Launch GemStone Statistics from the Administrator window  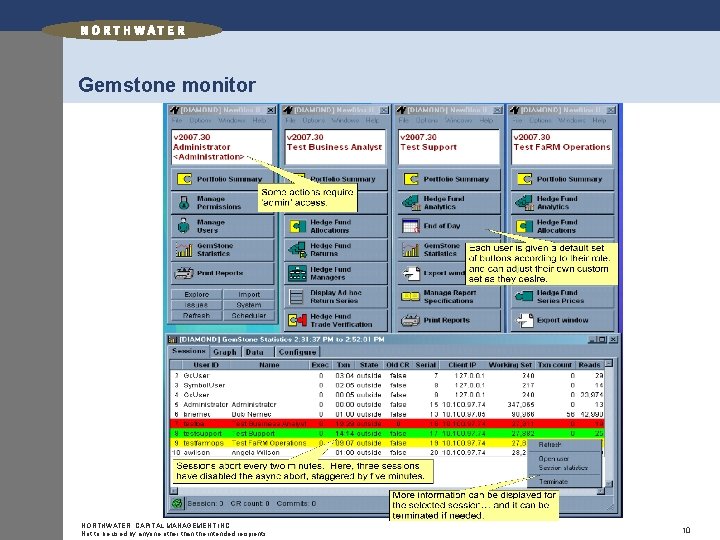[x=223, y=250]
